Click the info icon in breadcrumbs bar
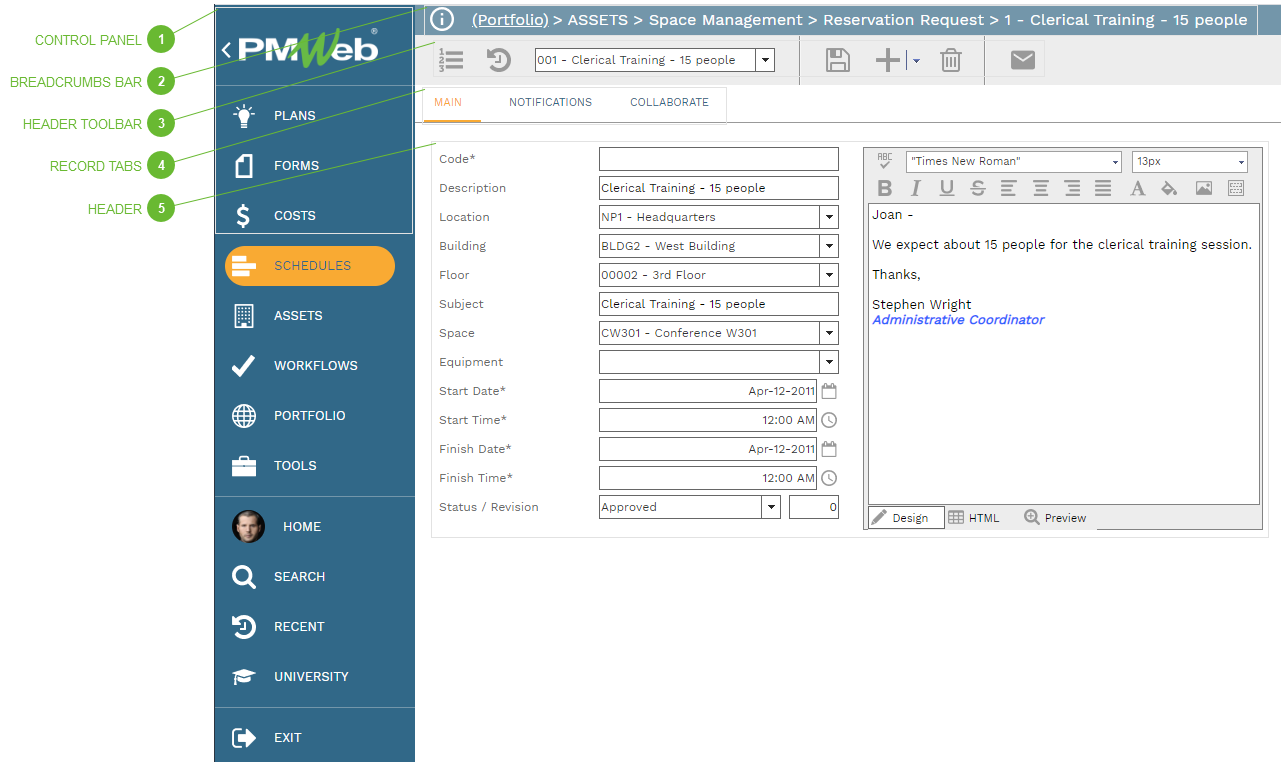The height and width of the screenshot is (765, 1284). coord(442,19)
